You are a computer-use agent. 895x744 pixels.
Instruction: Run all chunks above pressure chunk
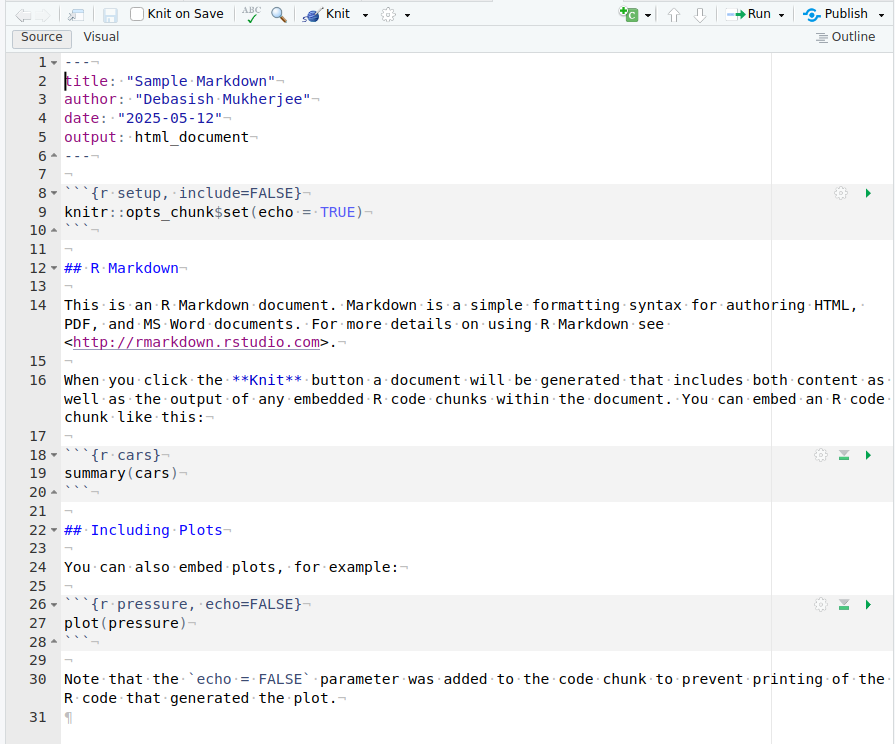844,605
